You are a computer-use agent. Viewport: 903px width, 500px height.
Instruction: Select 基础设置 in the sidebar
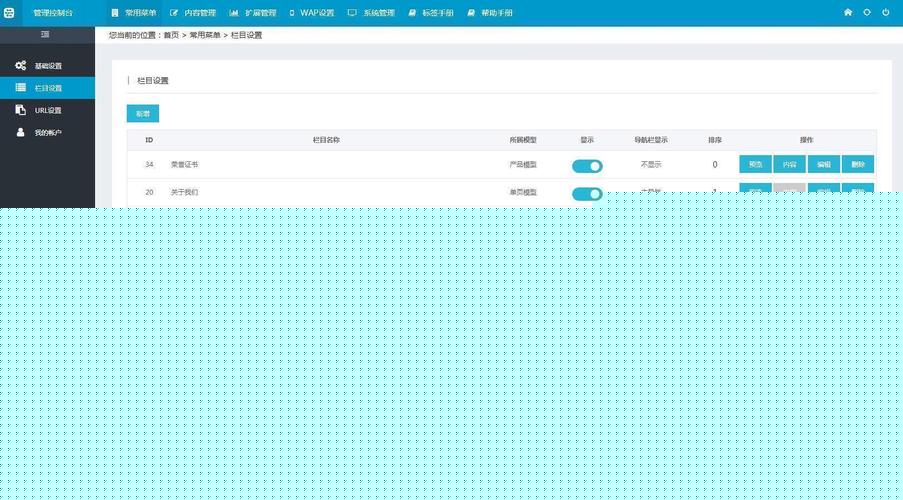(x=47, y=66)
